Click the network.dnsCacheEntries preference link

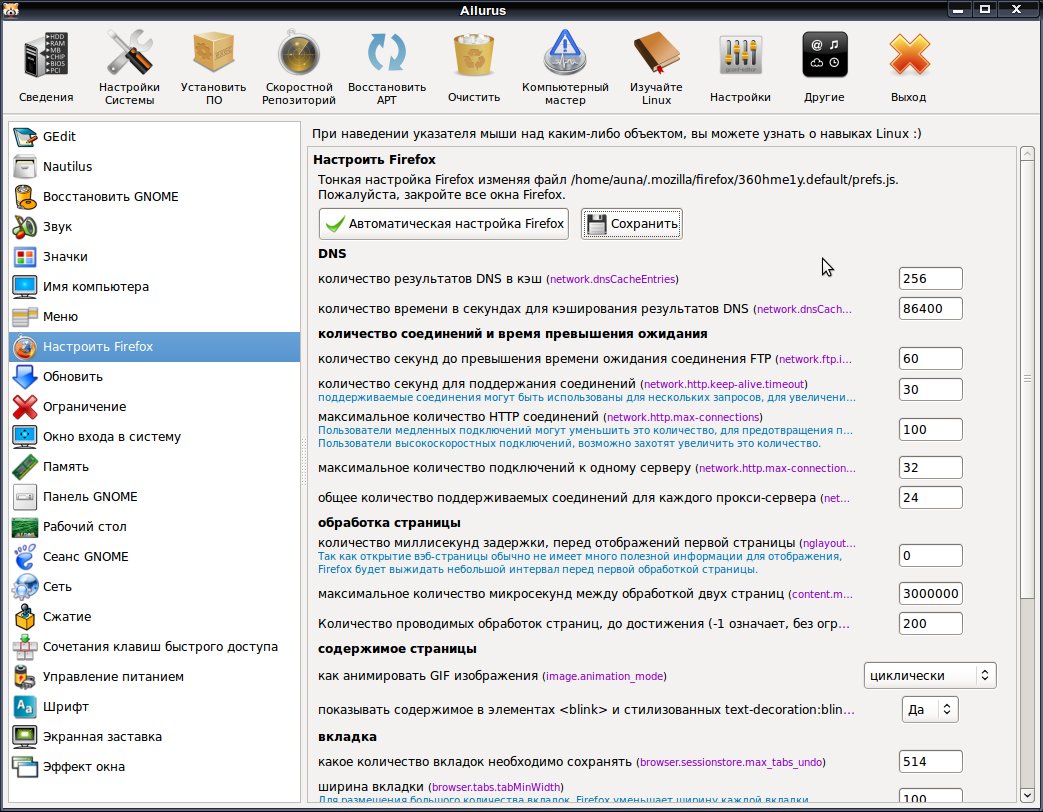pos(612,279)
